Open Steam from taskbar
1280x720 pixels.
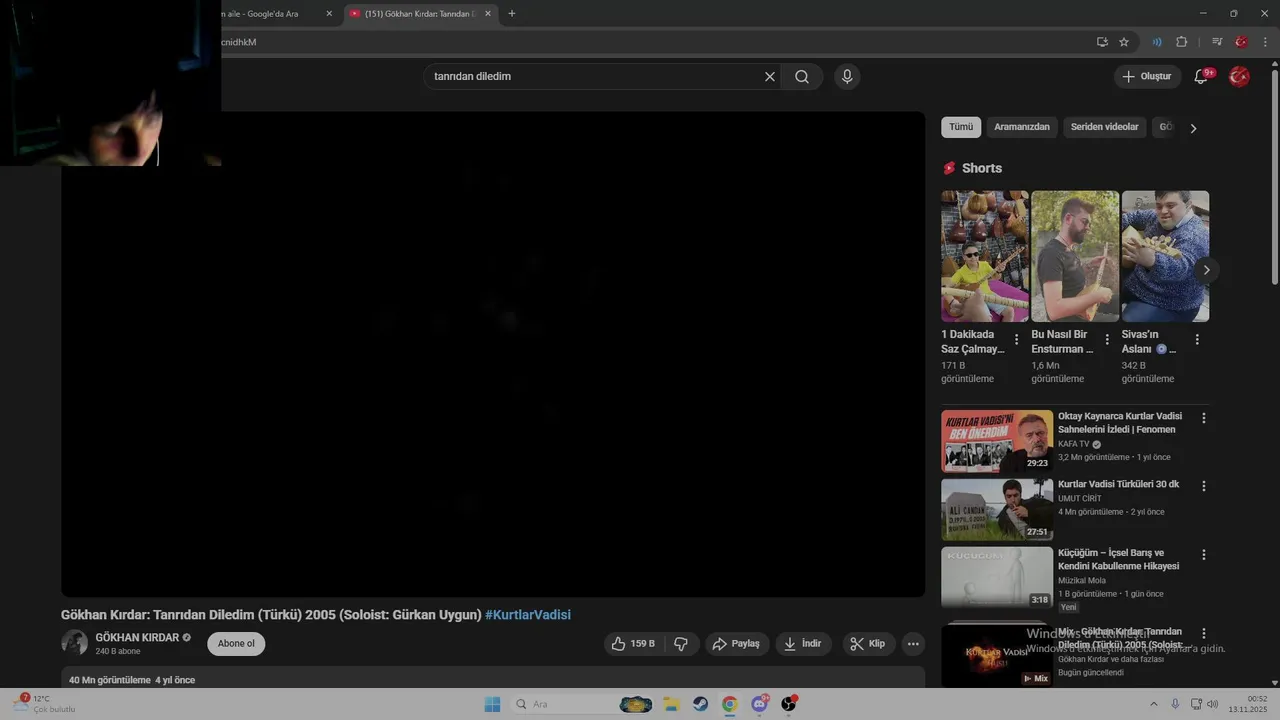tap(701, 704)
